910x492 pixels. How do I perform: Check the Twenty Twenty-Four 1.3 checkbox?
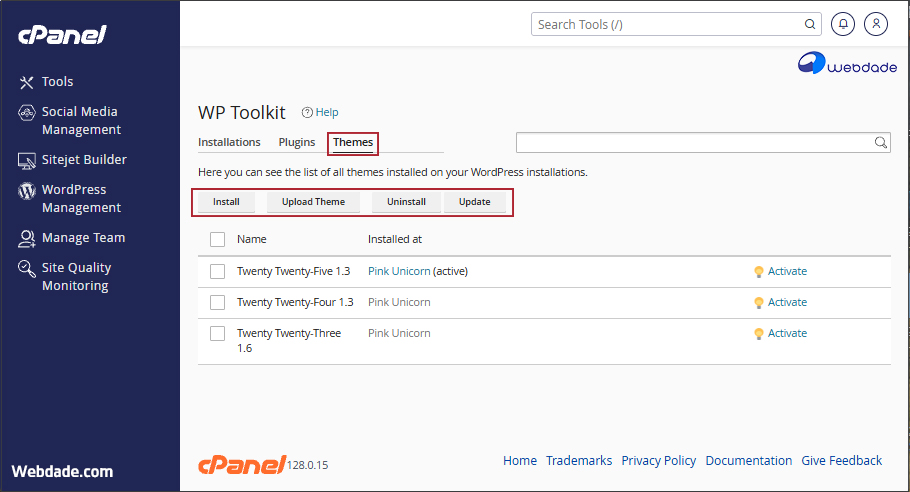[217, 302]
